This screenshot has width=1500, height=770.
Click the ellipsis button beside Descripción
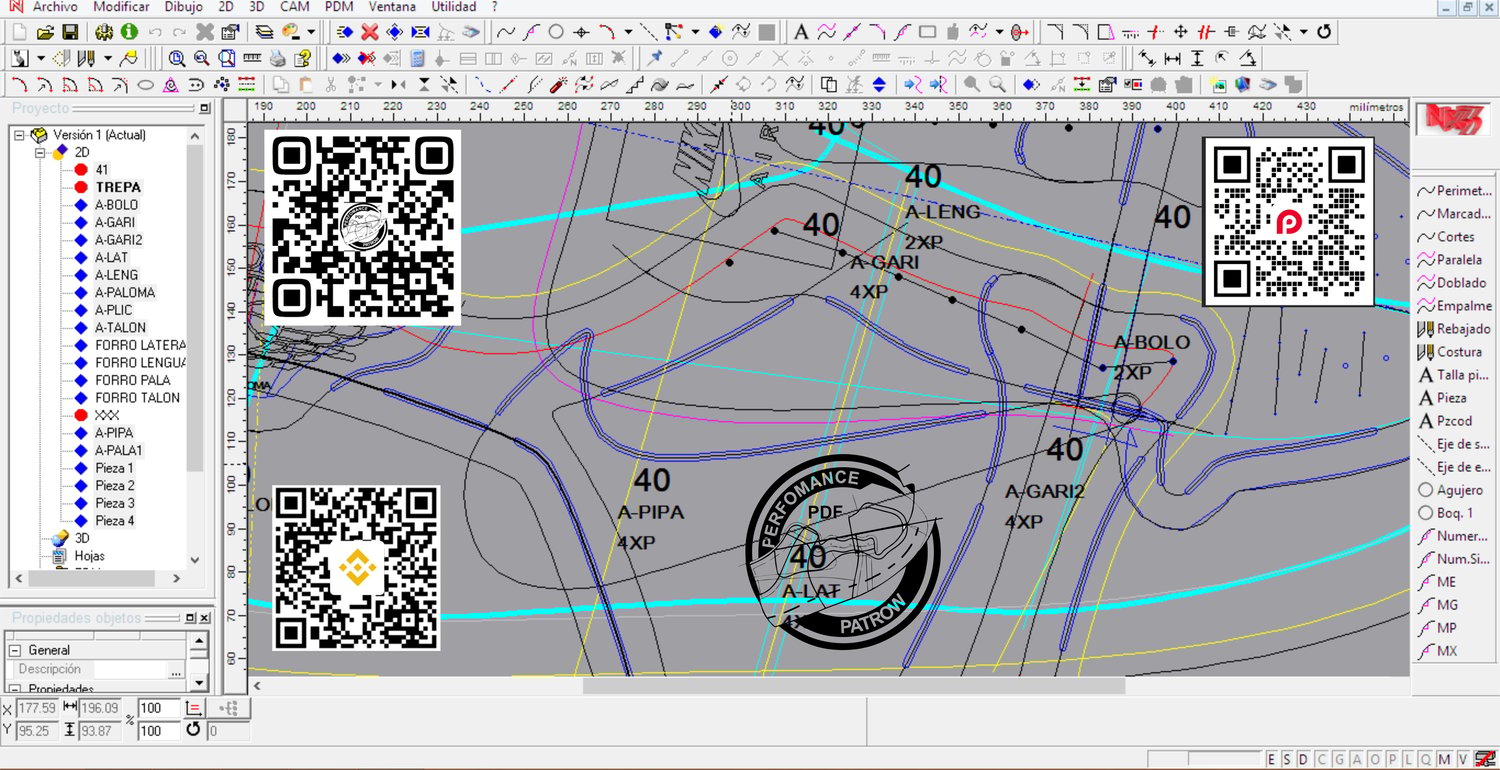(177, 670)
